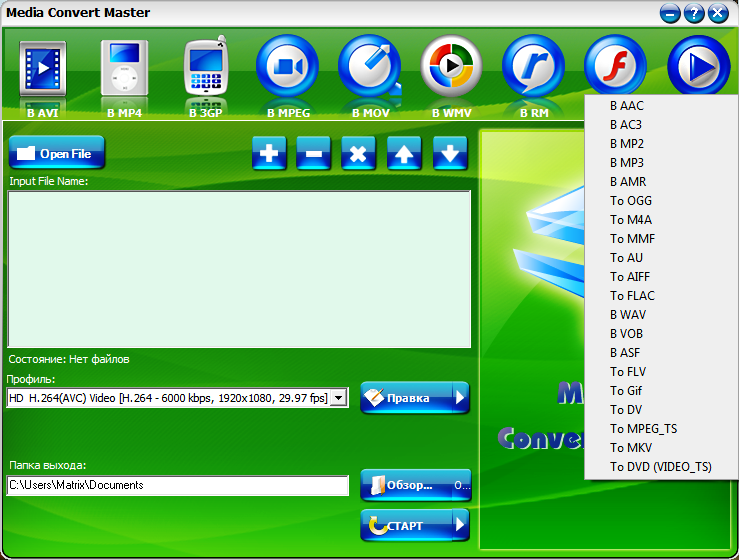Image resolution: width=739 pixels, height=560 pixels.
Task: Add a file with the plus button
Action: [x=269, y=153]
